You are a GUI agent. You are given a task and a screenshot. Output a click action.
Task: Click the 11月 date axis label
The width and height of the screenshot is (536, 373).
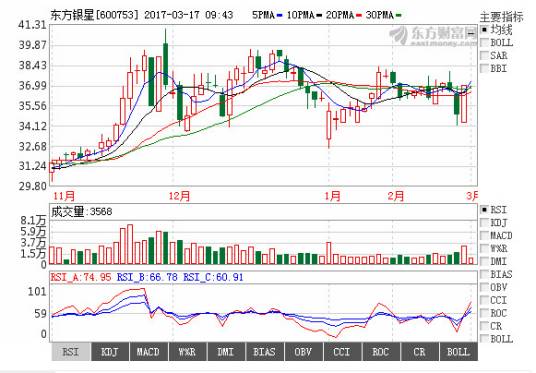pyautogui.click(x=64, y=196)
